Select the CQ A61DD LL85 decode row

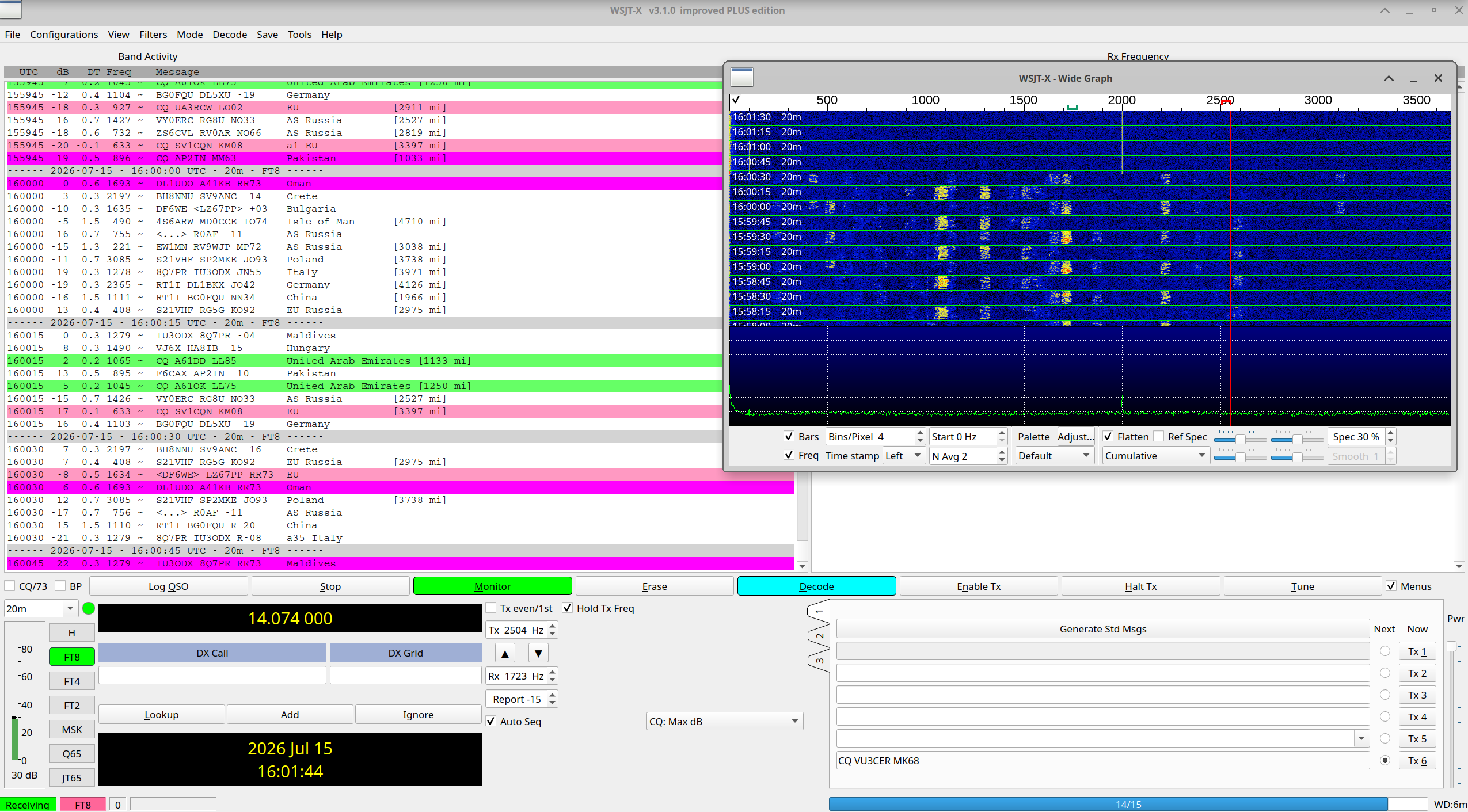pos(364,361)
